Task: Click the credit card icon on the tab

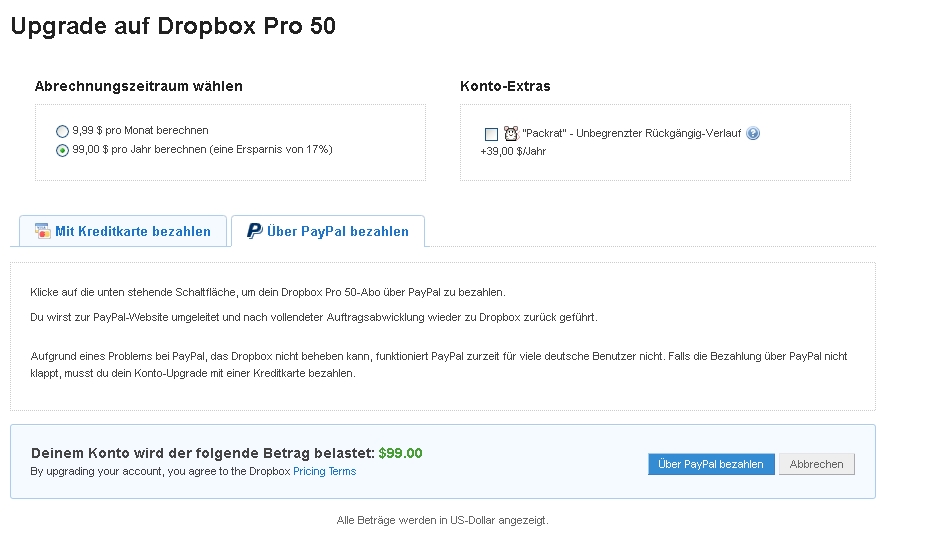Action: [42, 230]
